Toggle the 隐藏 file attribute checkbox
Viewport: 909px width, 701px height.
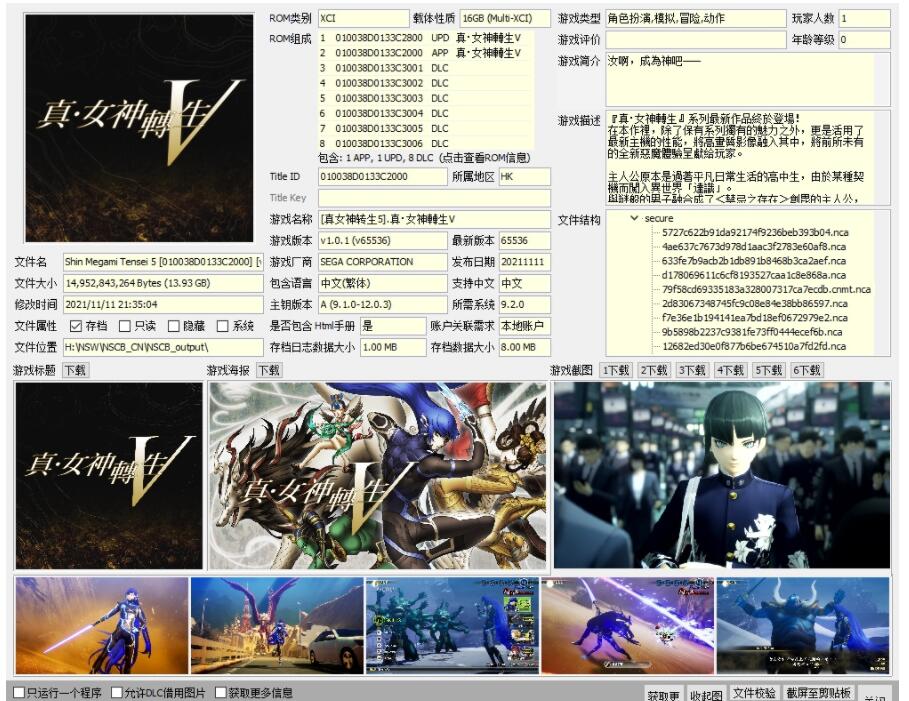173,326
